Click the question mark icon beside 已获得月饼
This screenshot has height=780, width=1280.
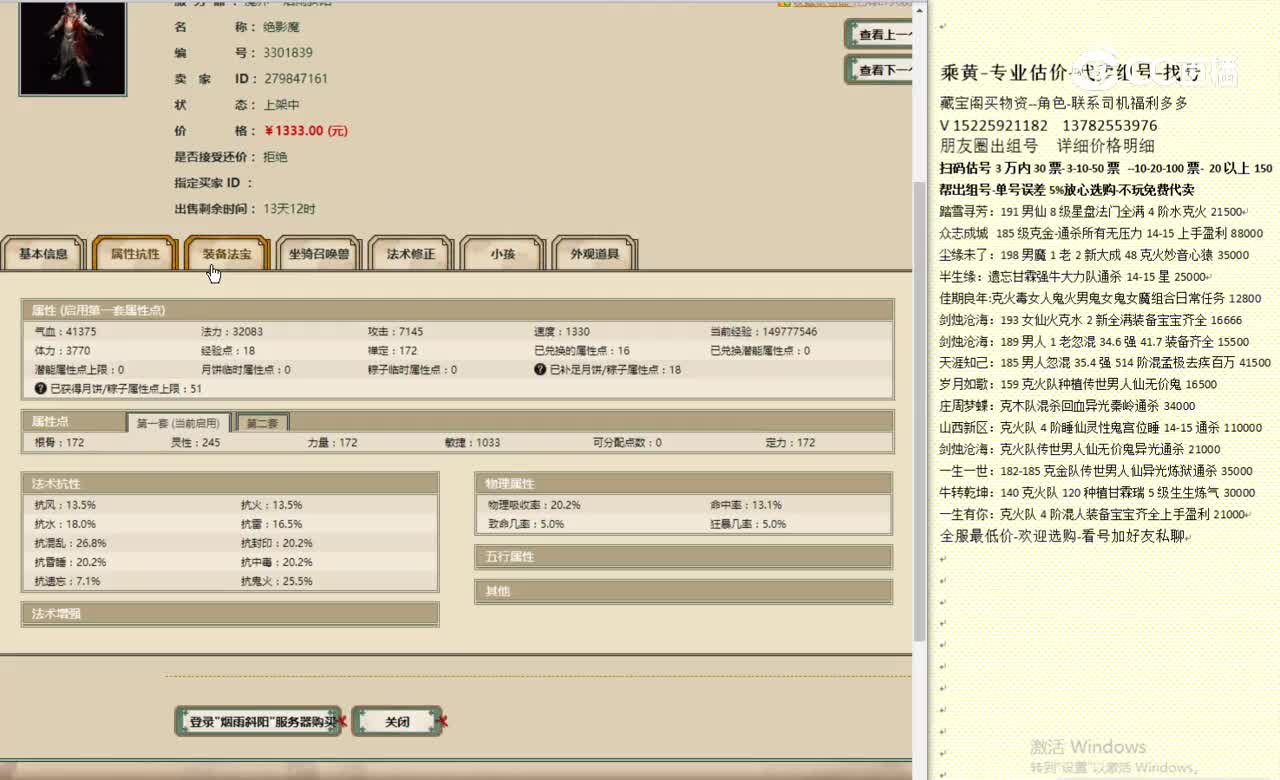pyautogui.click(x=41, y=388)
